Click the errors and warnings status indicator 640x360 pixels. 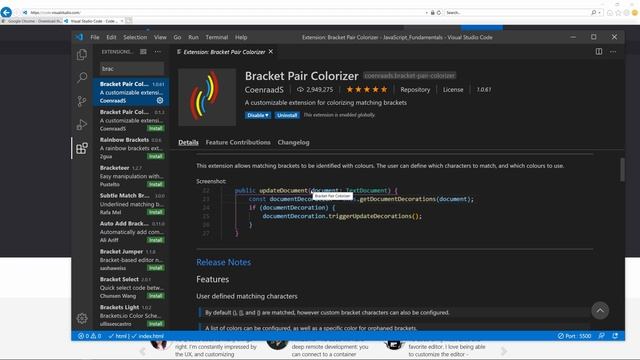89,336
